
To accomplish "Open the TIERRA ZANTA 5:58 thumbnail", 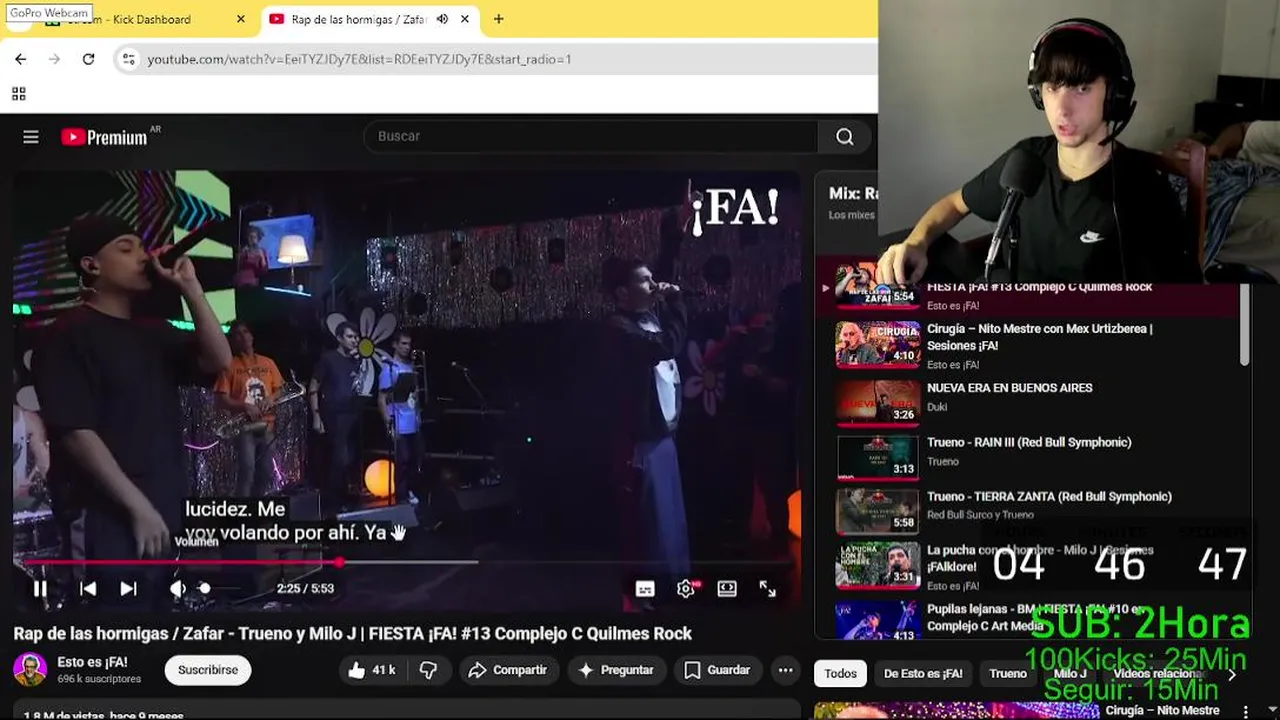I will (877, 512).
